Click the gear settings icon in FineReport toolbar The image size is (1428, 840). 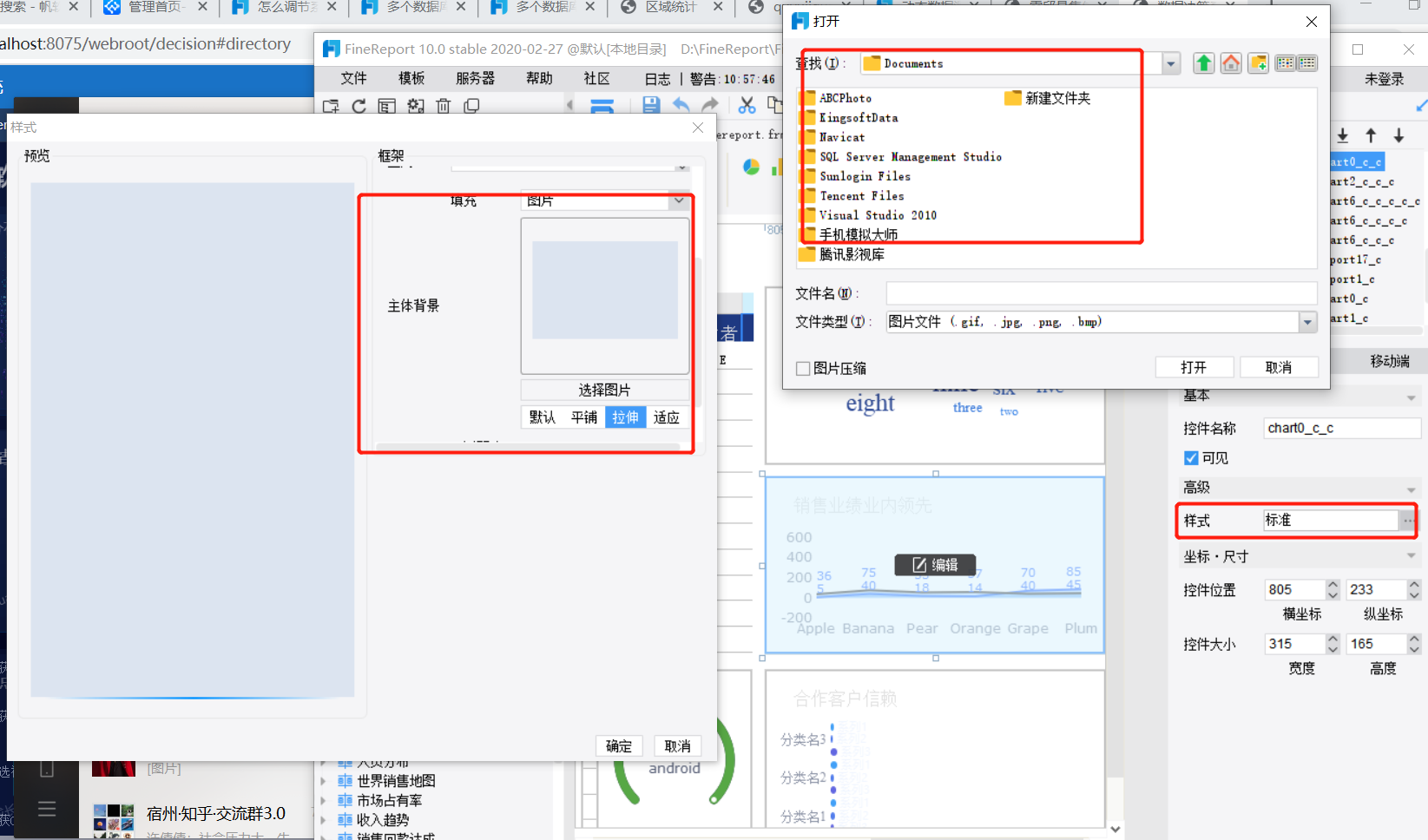[416, 106]
